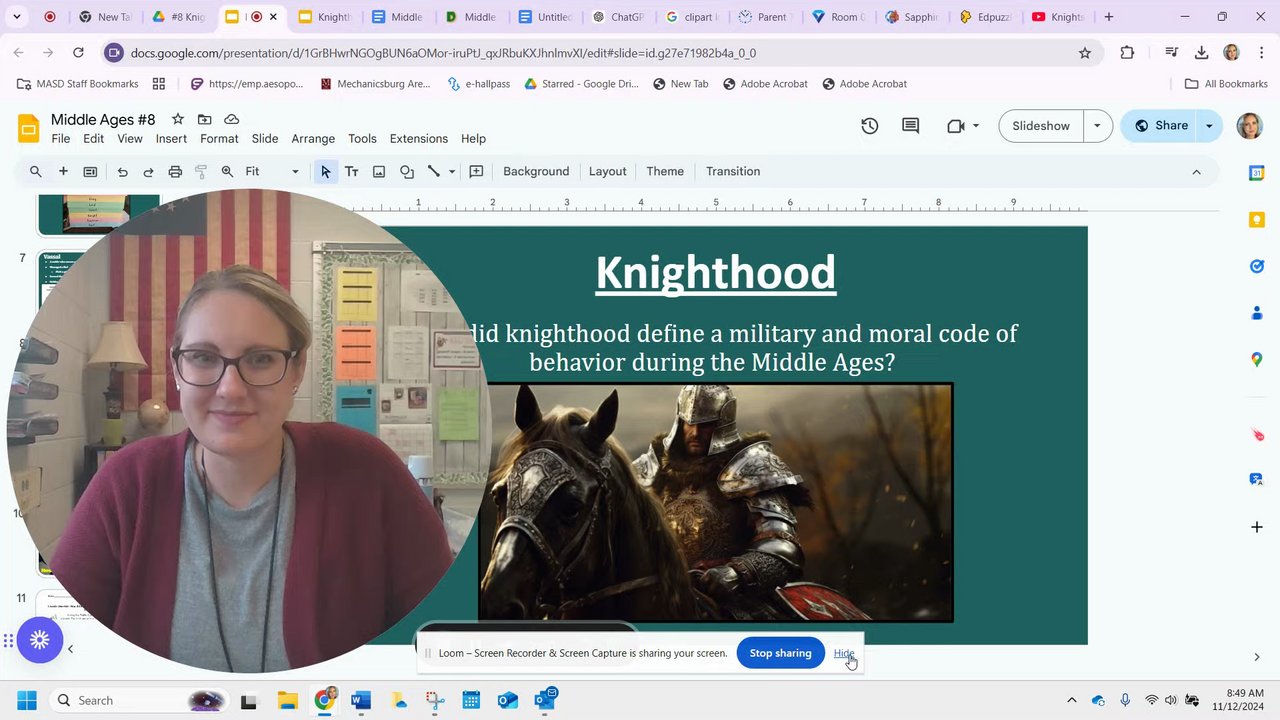Open Google Keep side panel
This screenshot has width=1280, height=720.
1257,220
